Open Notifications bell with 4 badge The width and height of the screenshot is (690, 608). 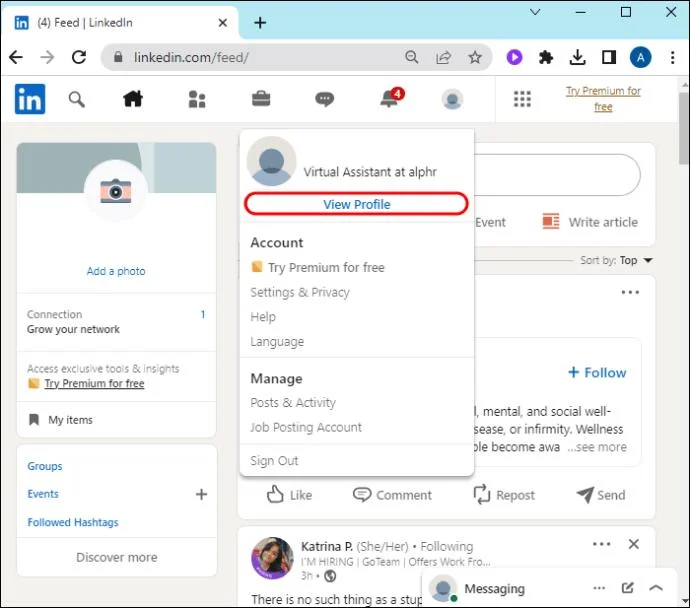point(391,98)
